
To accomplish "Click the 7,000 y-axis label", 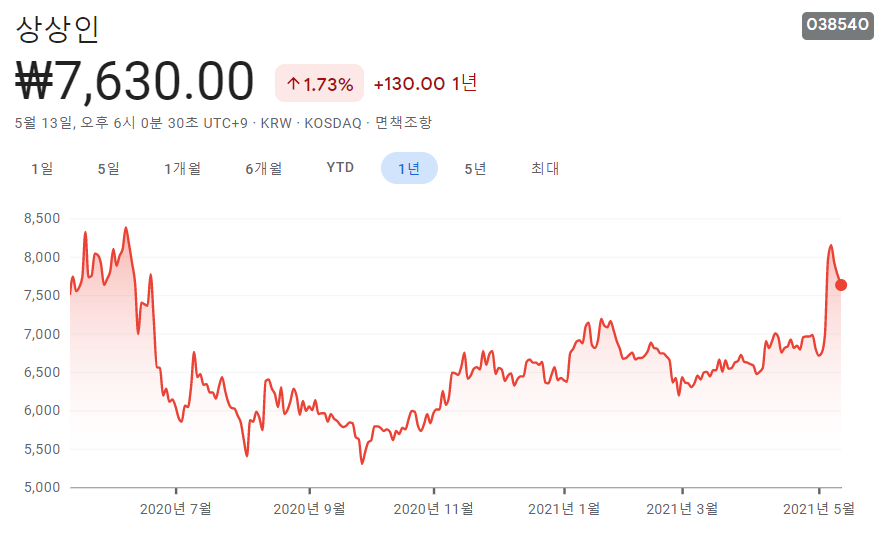I will click(42, 334).
